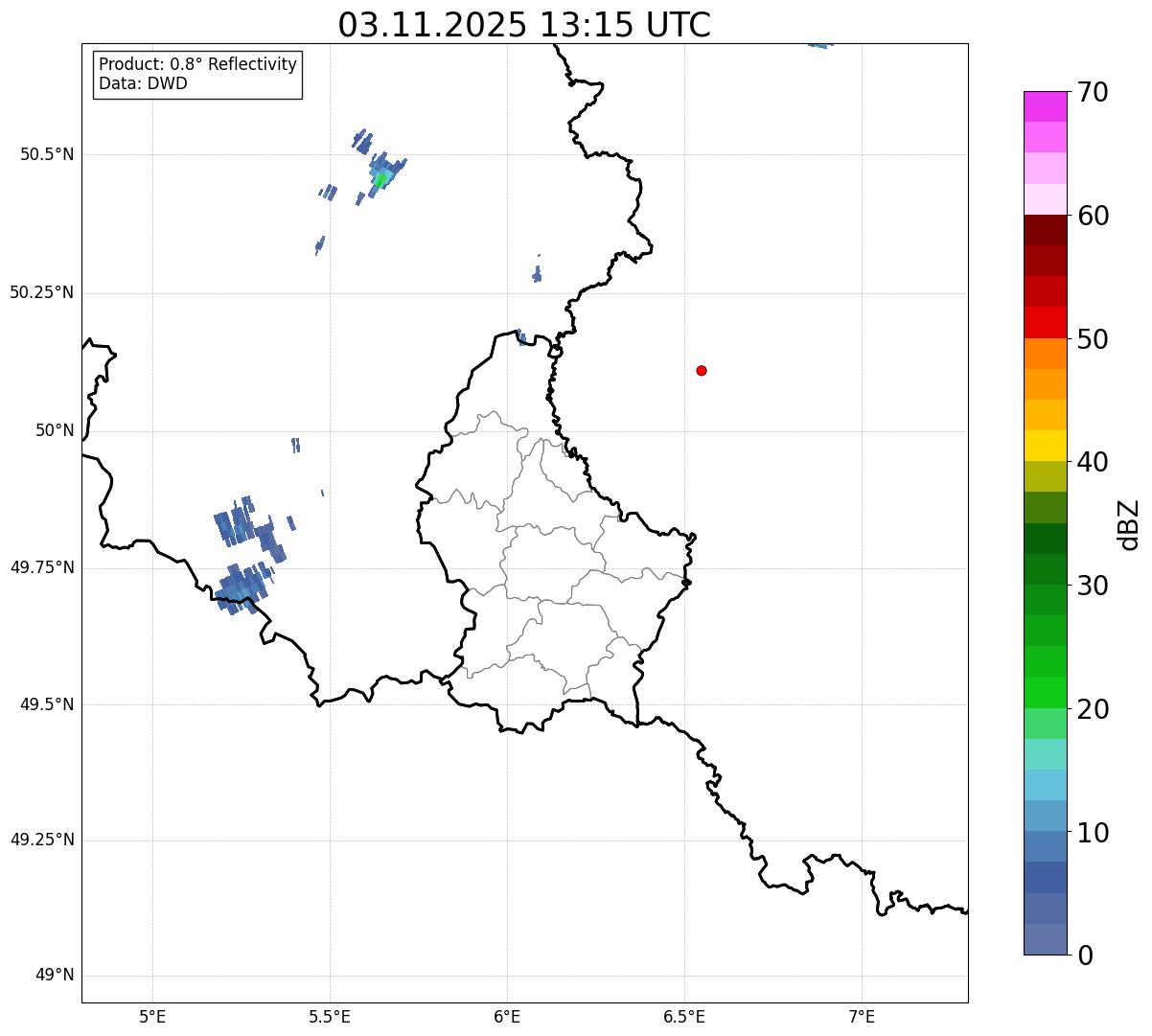
Task: Click the yellow colorbar segment at 40
Action: (x=1045, y=446)
